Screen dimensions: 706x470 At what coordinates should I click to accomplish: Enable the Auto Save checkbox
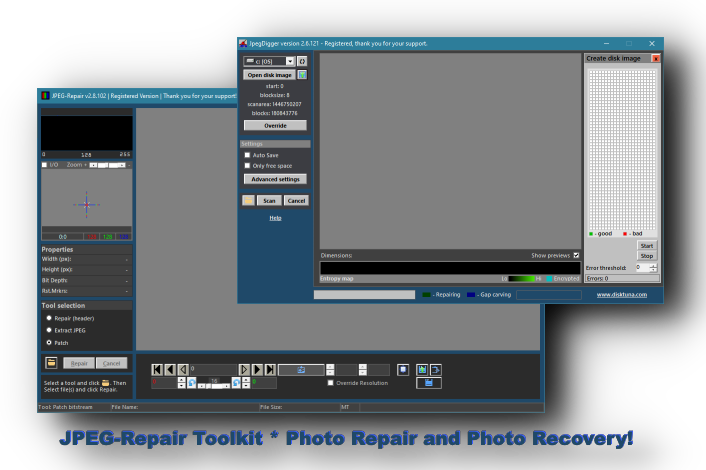coord(247,155)
